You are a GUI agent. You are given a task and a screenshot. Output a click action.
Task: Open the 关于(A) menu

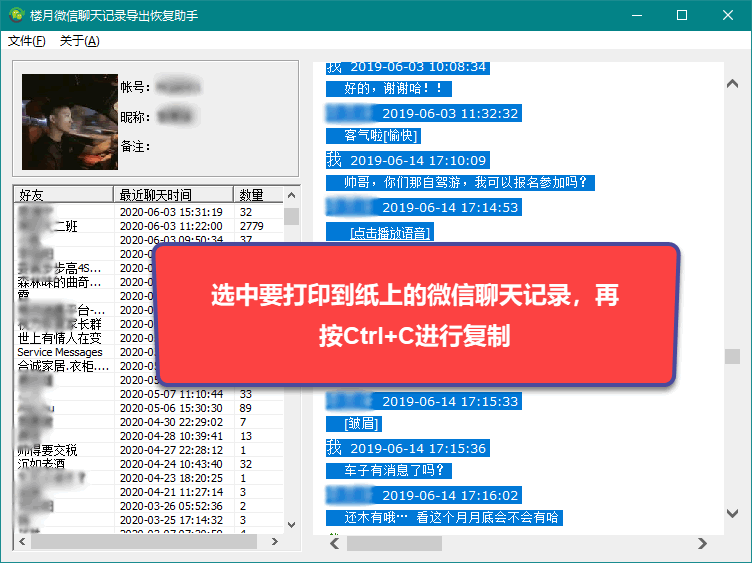[80, 41]
